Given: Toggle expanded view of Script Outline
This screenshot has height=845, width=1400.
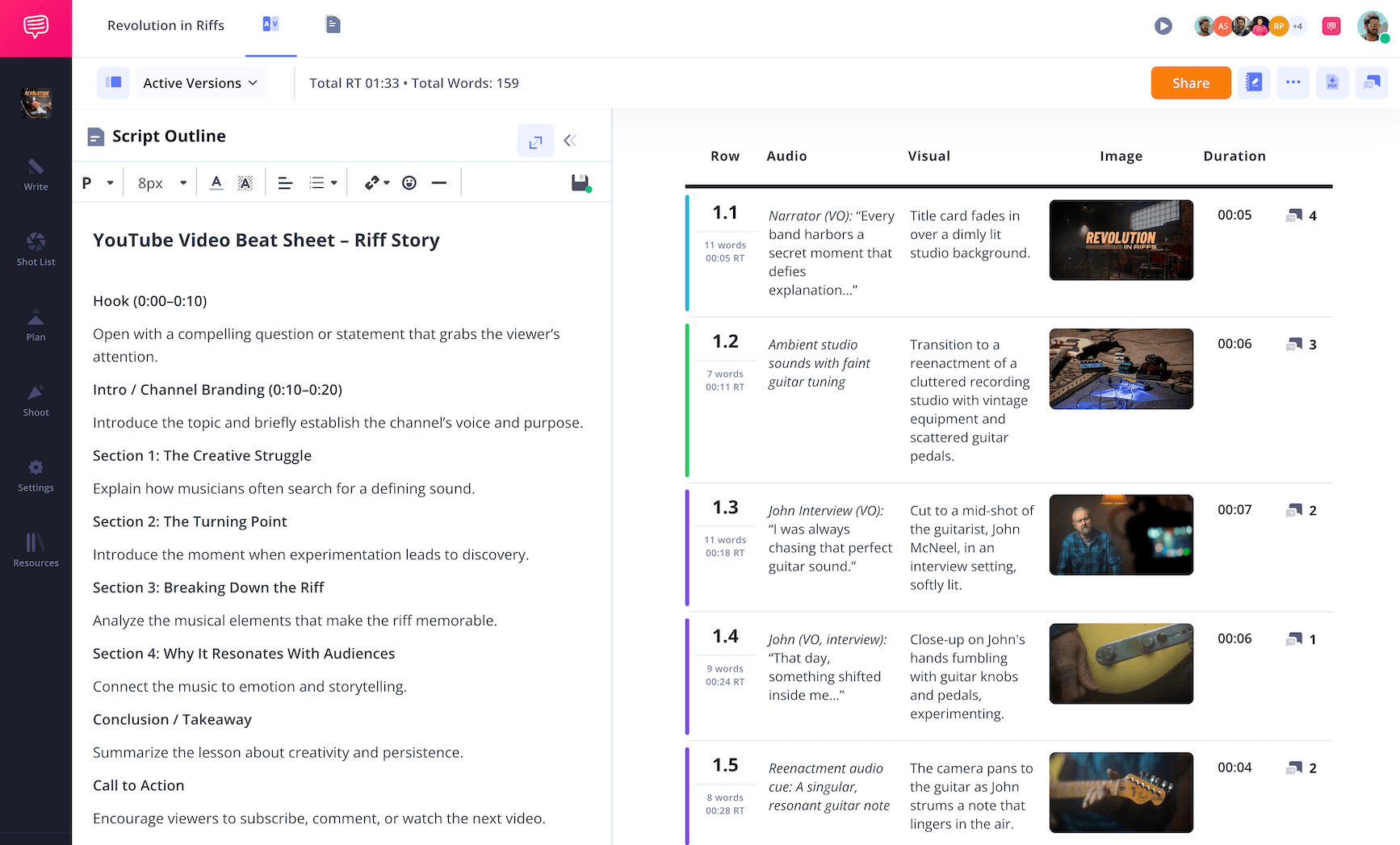Looking at the screenshot, I should click(x=535, y=141).
